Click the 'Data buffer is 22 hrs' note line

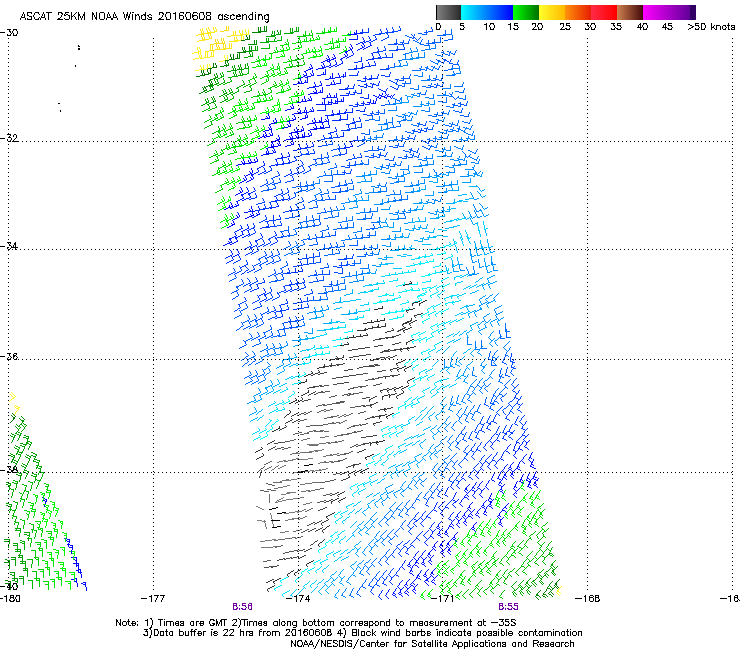[x=362, y=633]
